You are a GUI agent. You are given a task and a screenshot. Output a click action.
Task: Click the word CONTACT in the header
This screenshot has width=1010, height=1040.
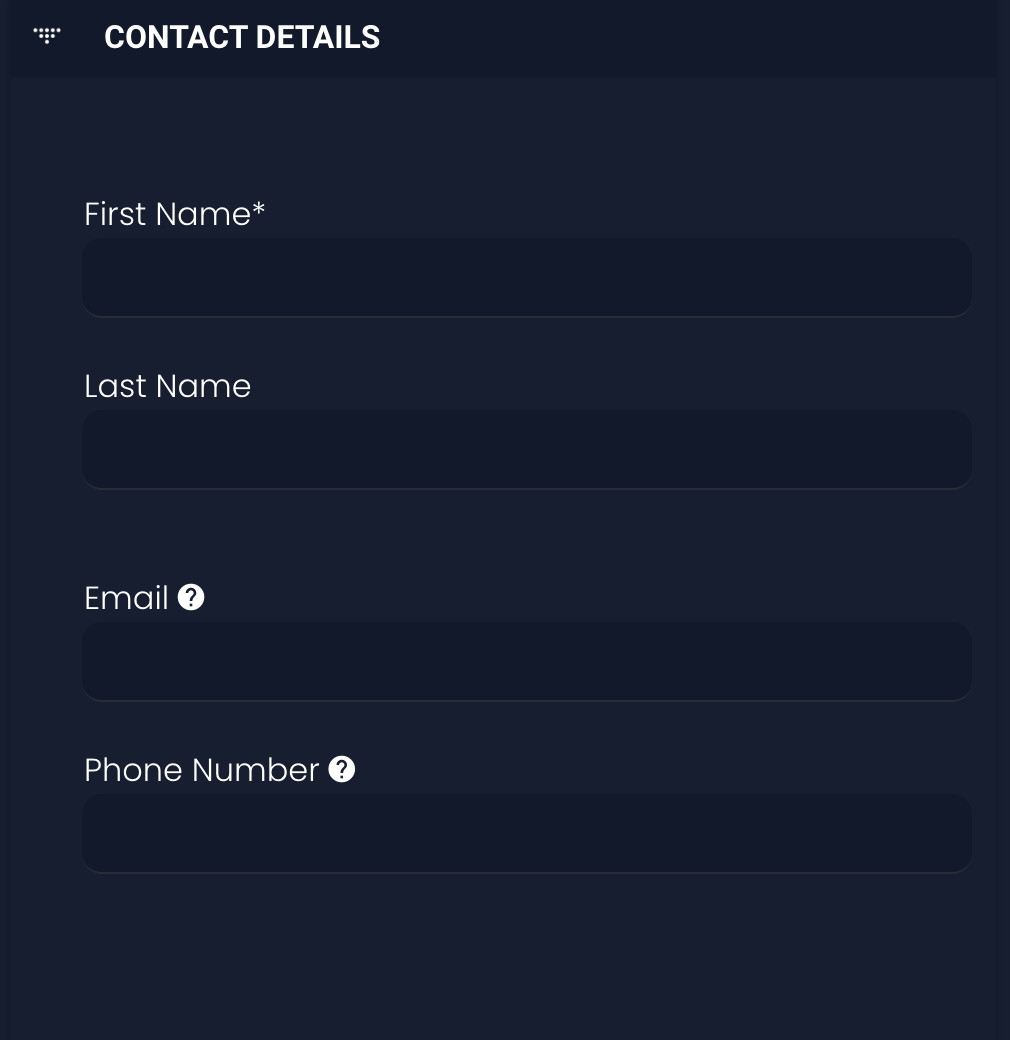click(175, 37)
